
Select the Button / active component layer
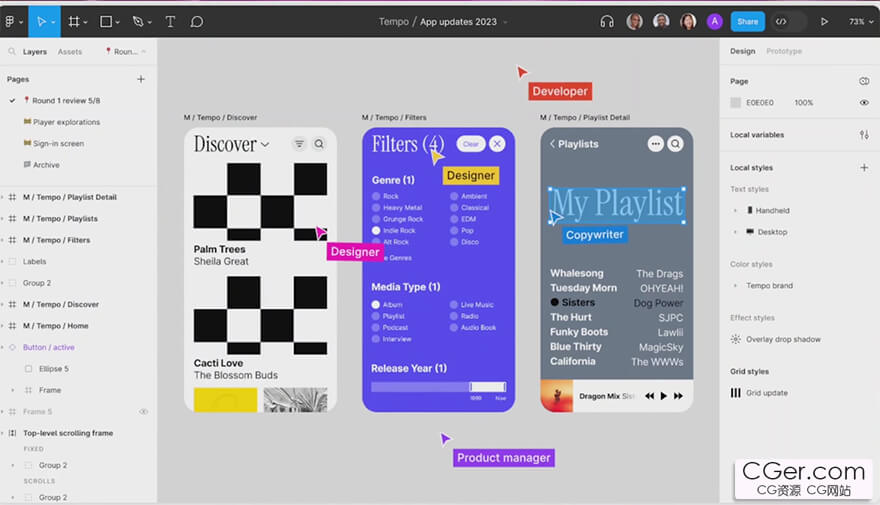48,347
